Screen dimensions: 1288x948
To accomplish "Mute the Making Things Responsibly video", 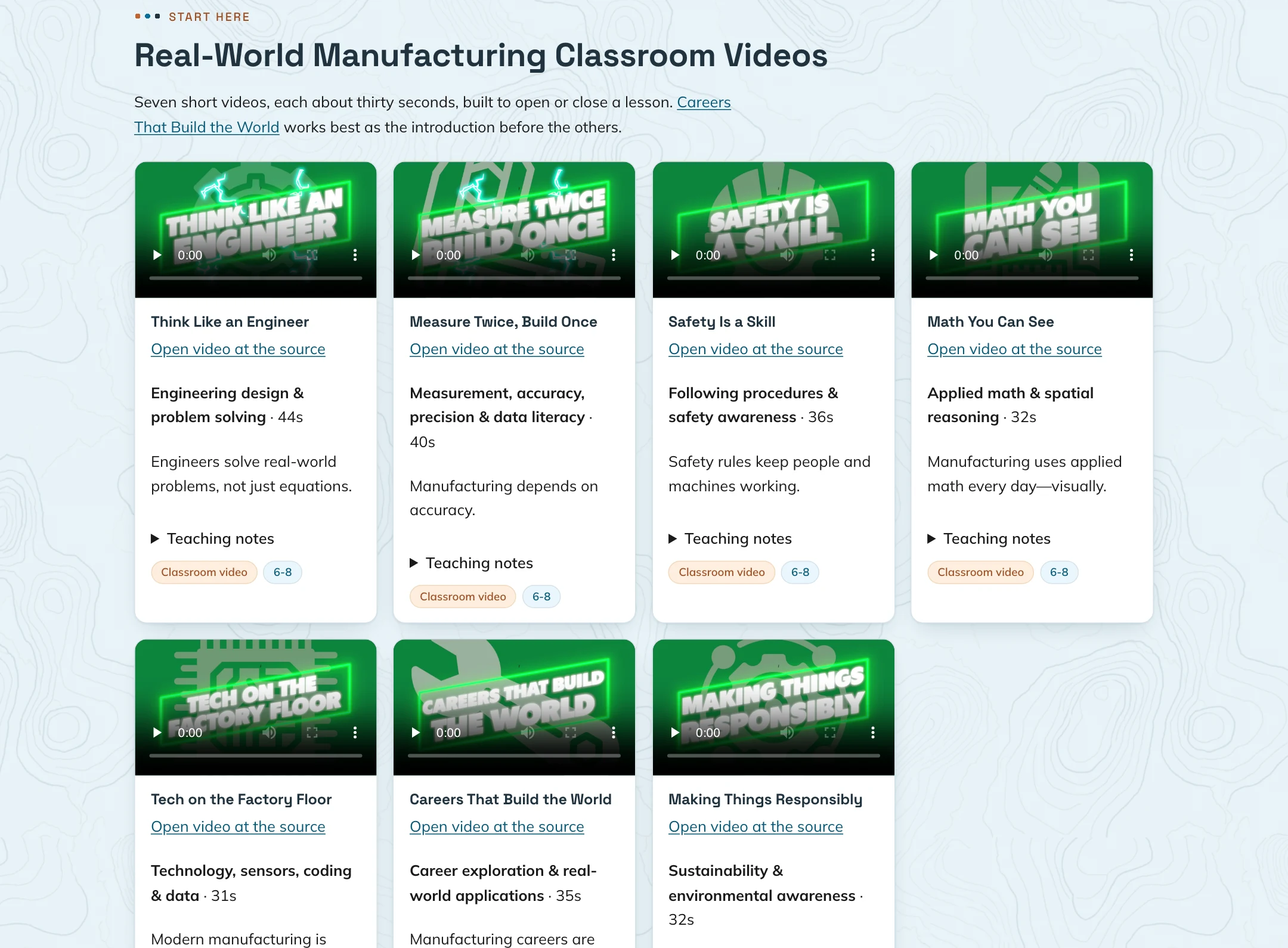I will click(787, 732).
